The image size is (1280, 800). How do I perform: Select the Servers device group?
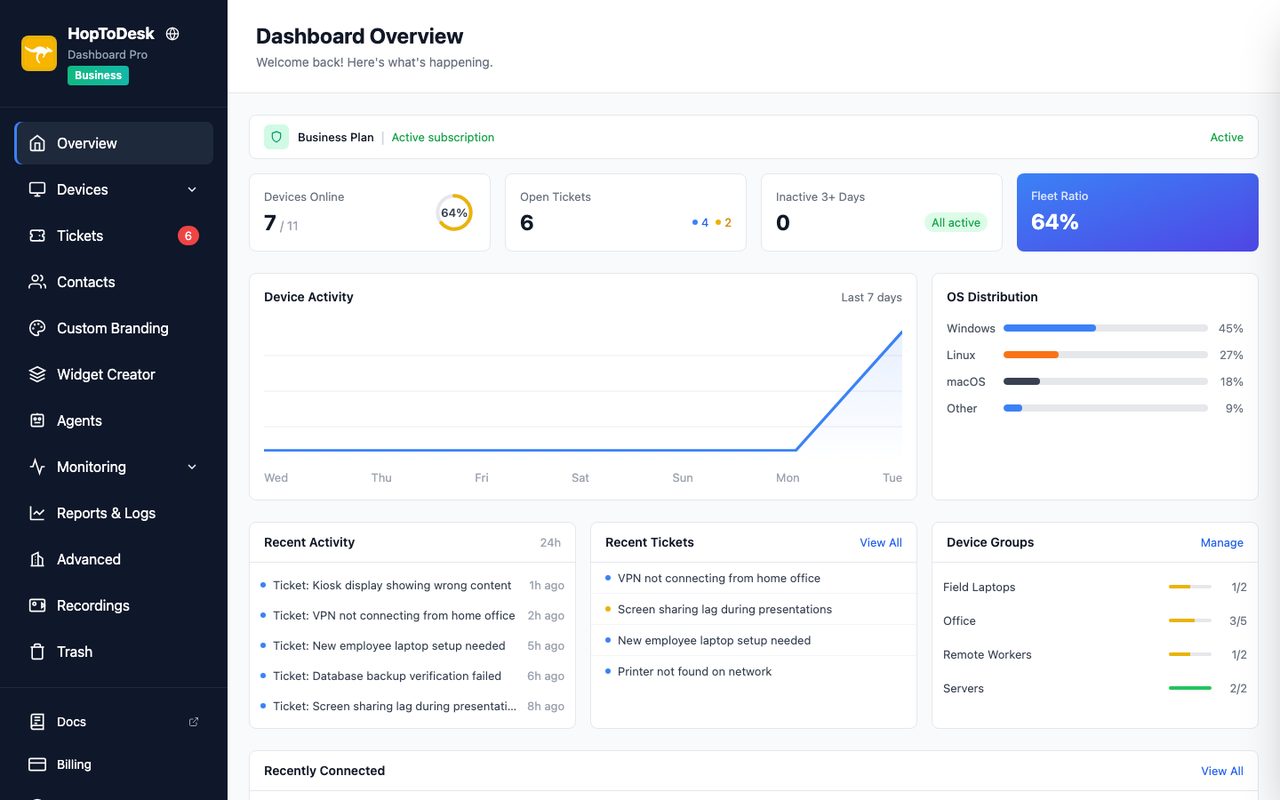coord(1095,688)
